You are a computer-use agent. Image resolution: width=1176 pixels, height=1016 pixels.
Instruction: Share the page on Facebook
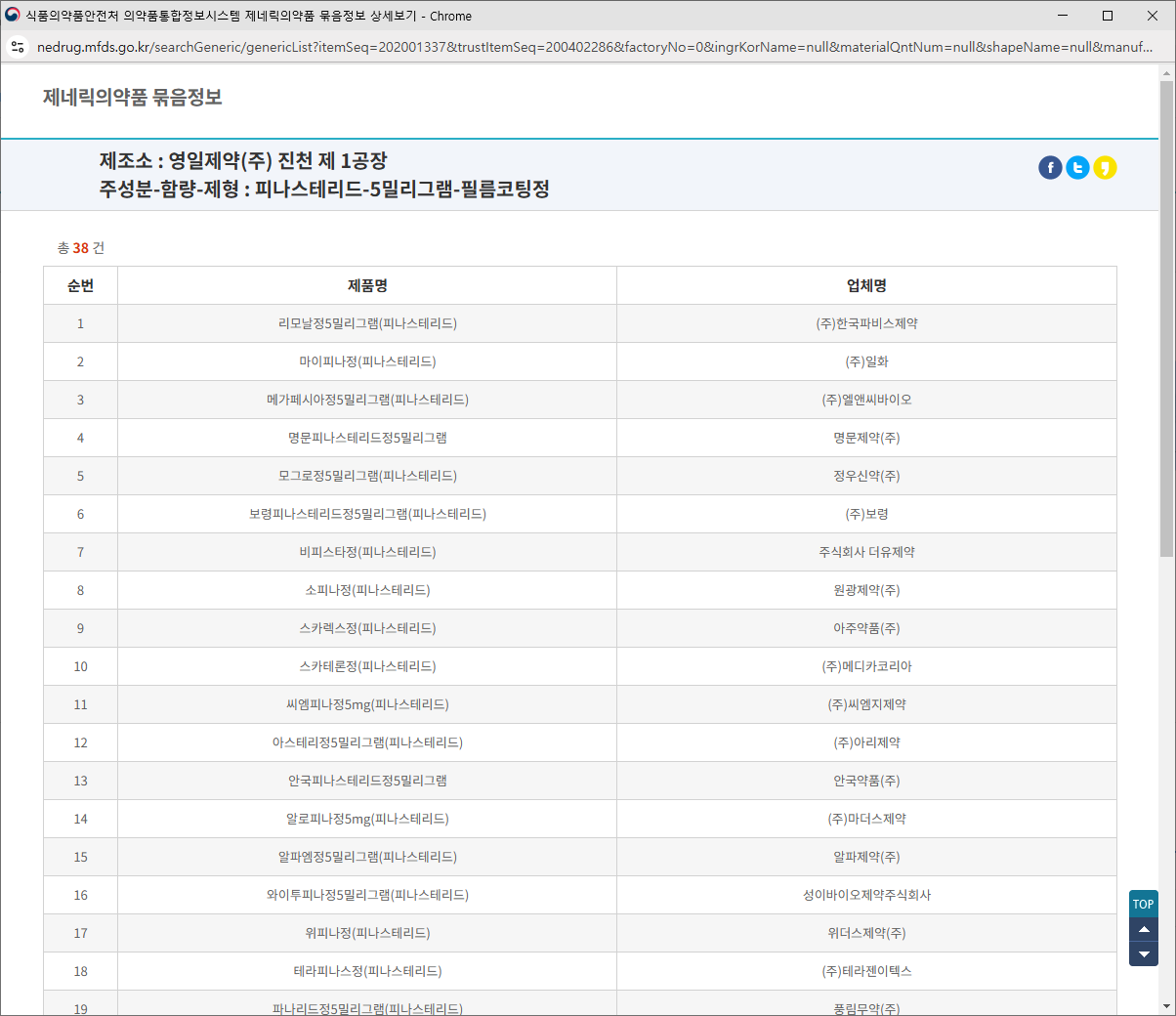(x=1050, y=168)
